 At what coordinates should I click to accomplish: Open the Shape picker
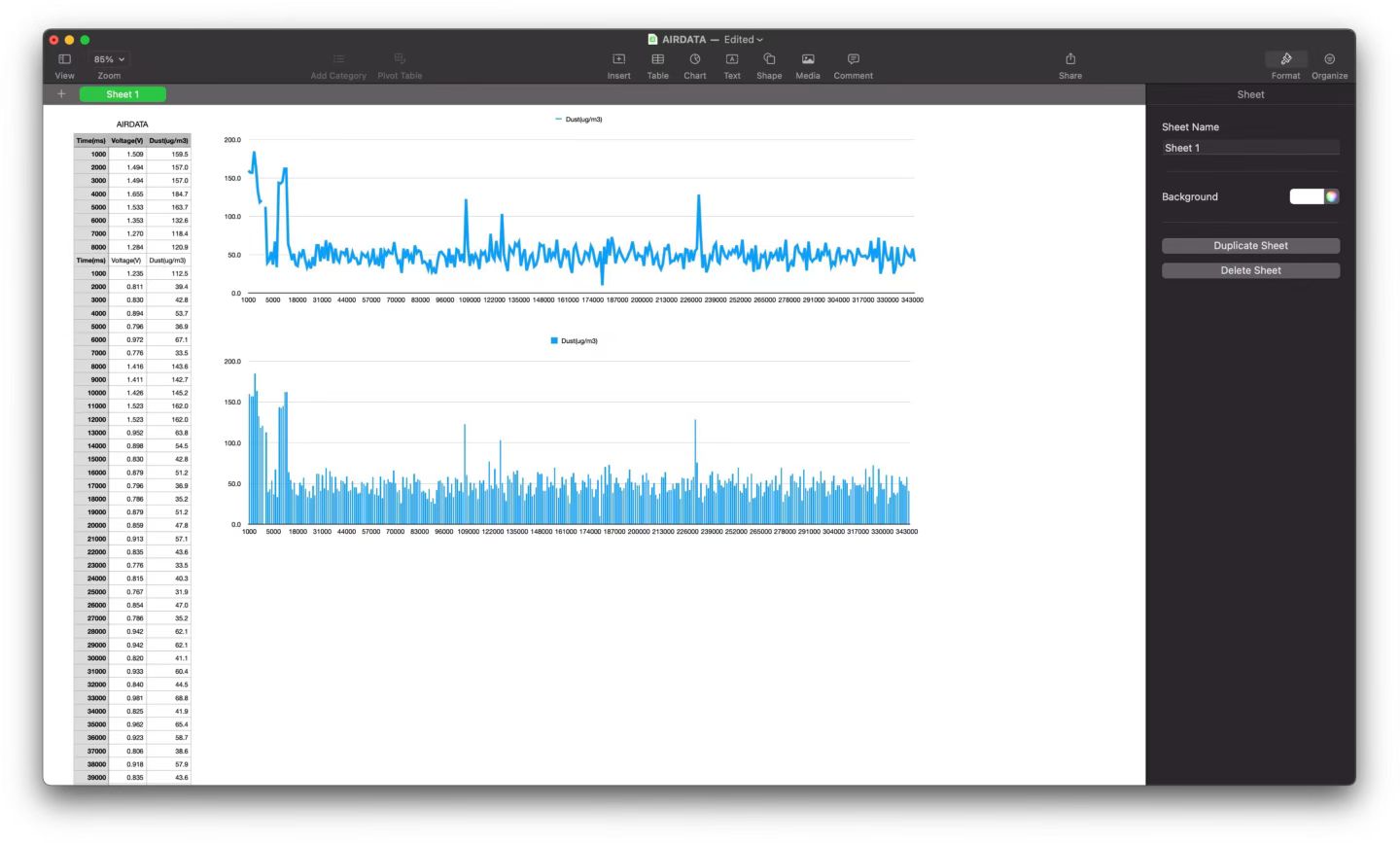(x=769, y=59)
